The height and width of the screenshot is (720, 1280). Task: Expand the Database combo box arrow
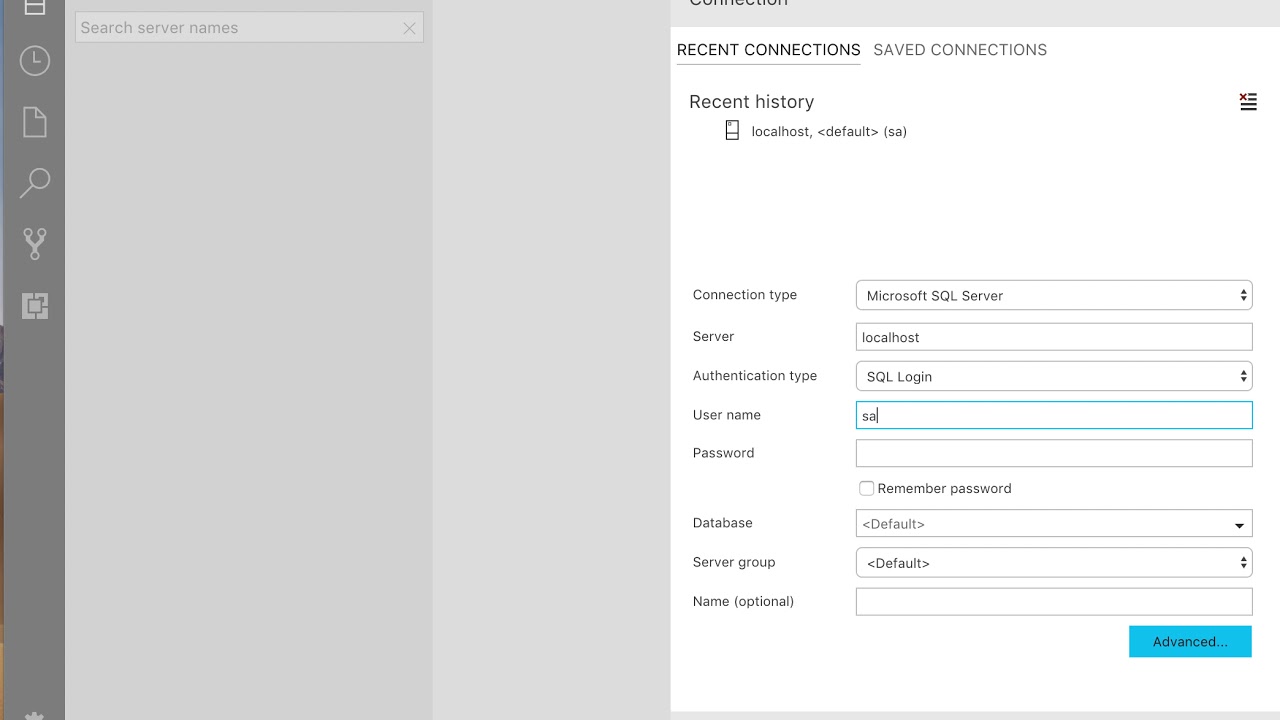coord(1239,524)
